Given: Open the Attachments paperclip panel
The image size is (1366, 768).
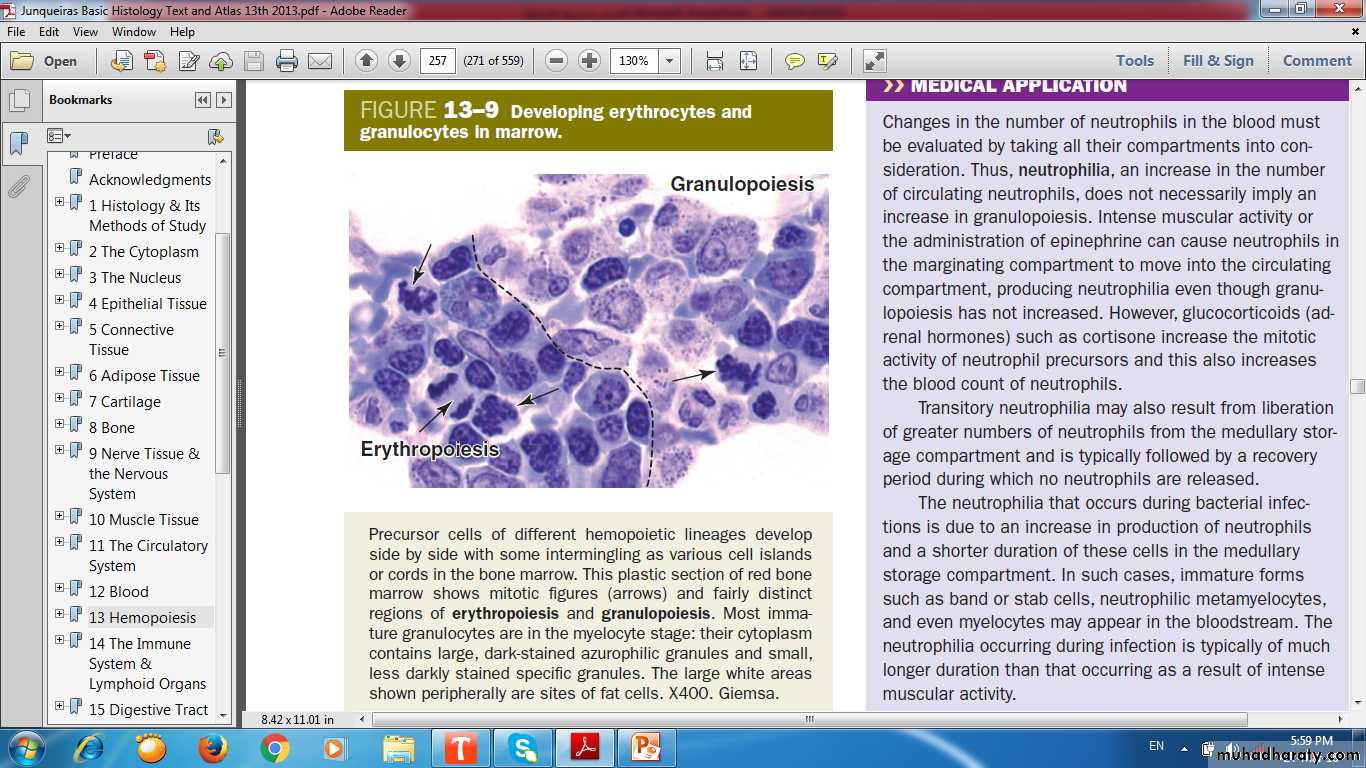Looking at the screenshot, I should tap(19, 186).
